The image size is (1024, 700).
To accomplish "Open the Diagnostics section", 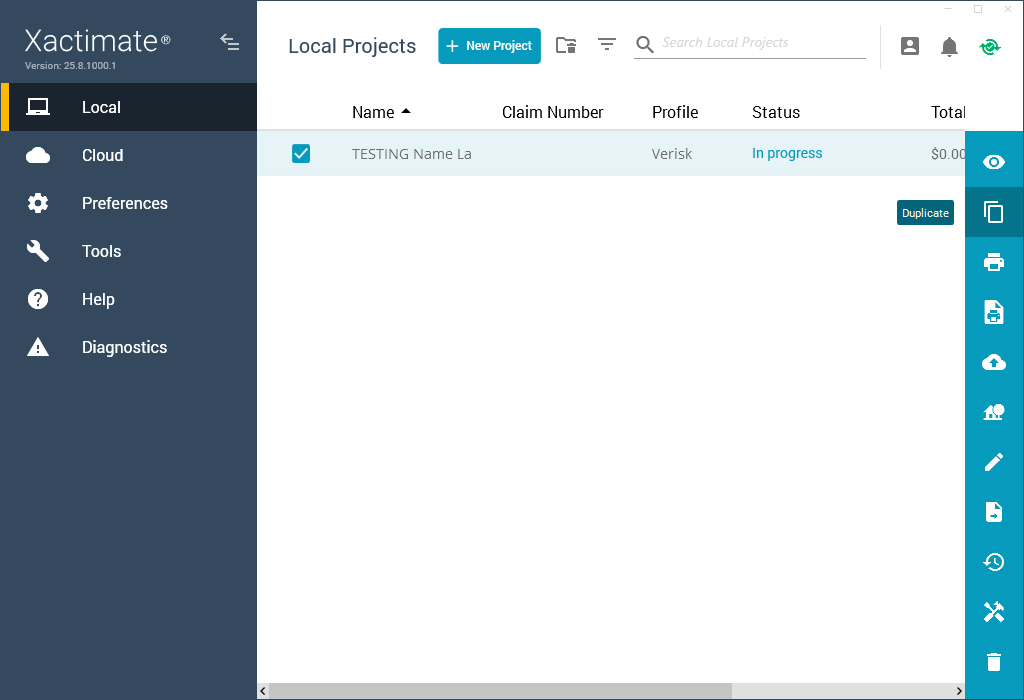I will (x=129, y=347).
